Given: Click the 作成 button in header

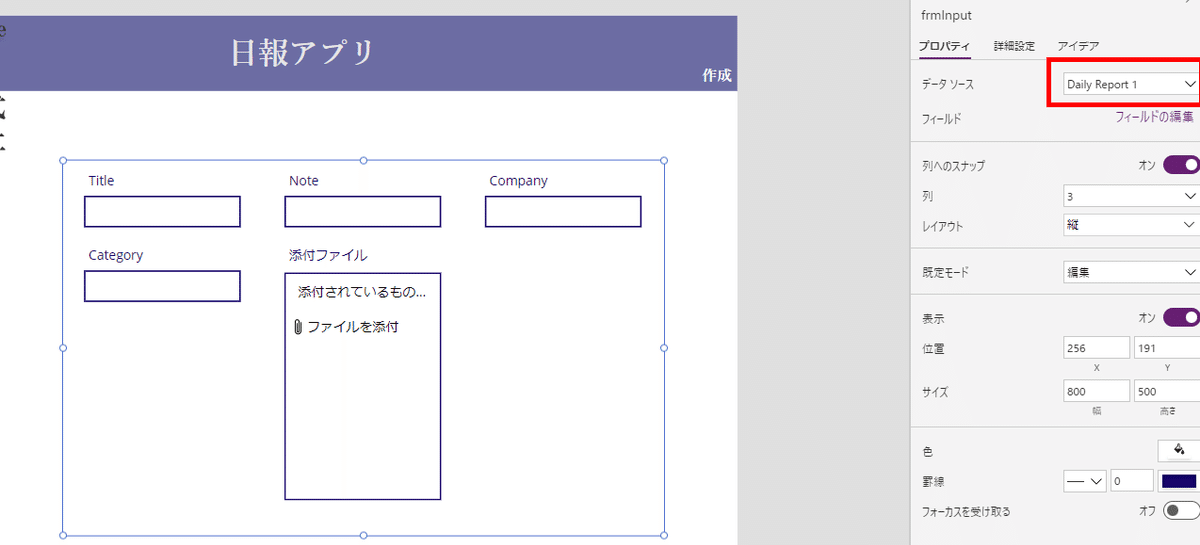Looking at the screenshot, I should point(717,75).
